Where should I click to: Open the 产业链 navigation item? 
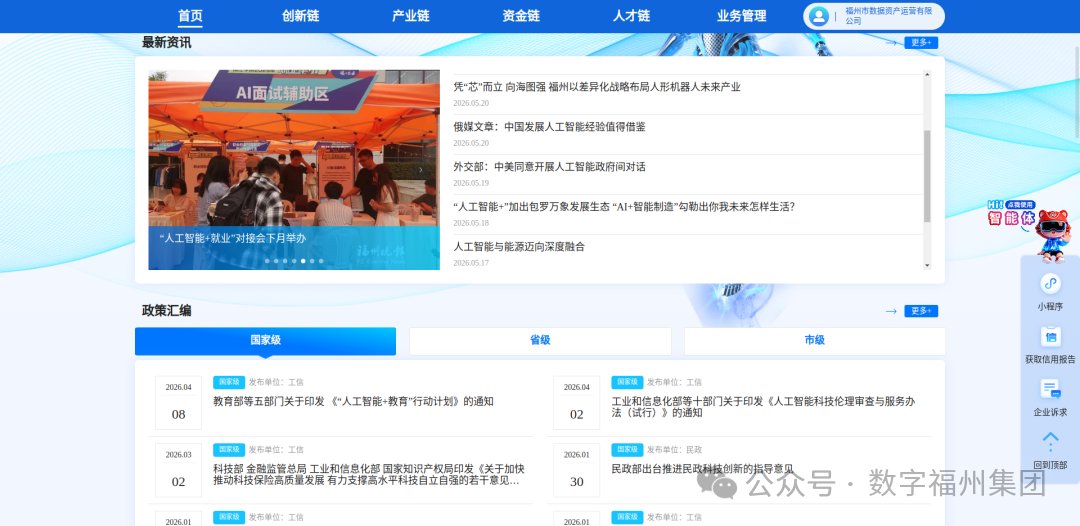point(411,16)
